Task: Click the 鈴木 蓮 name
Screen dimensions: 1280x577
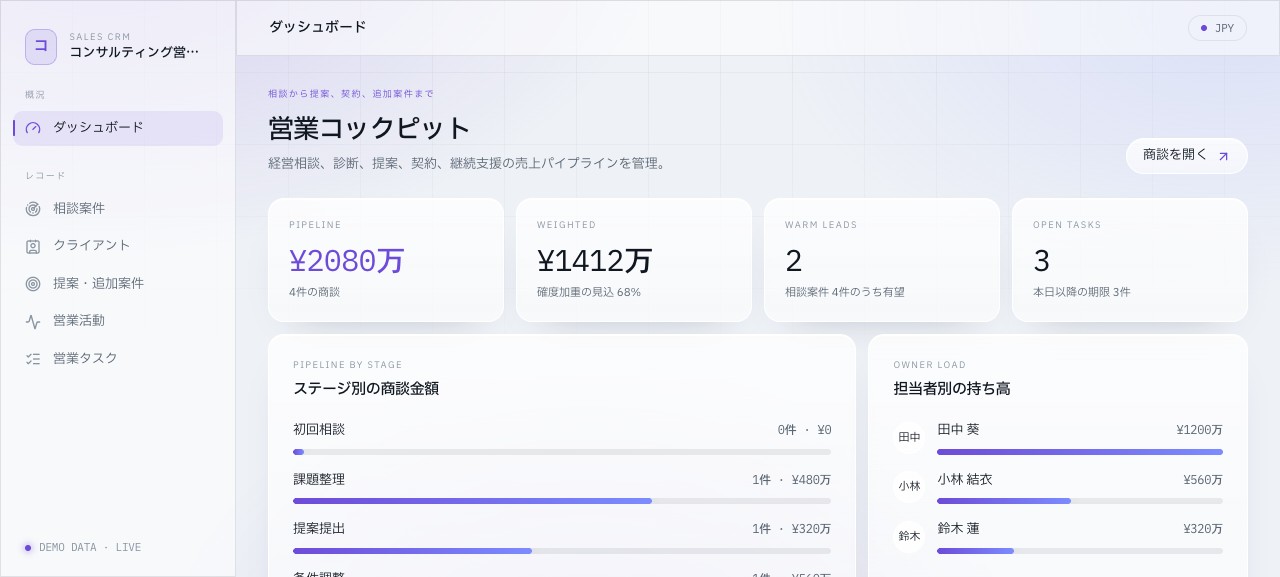Action: 958,528
